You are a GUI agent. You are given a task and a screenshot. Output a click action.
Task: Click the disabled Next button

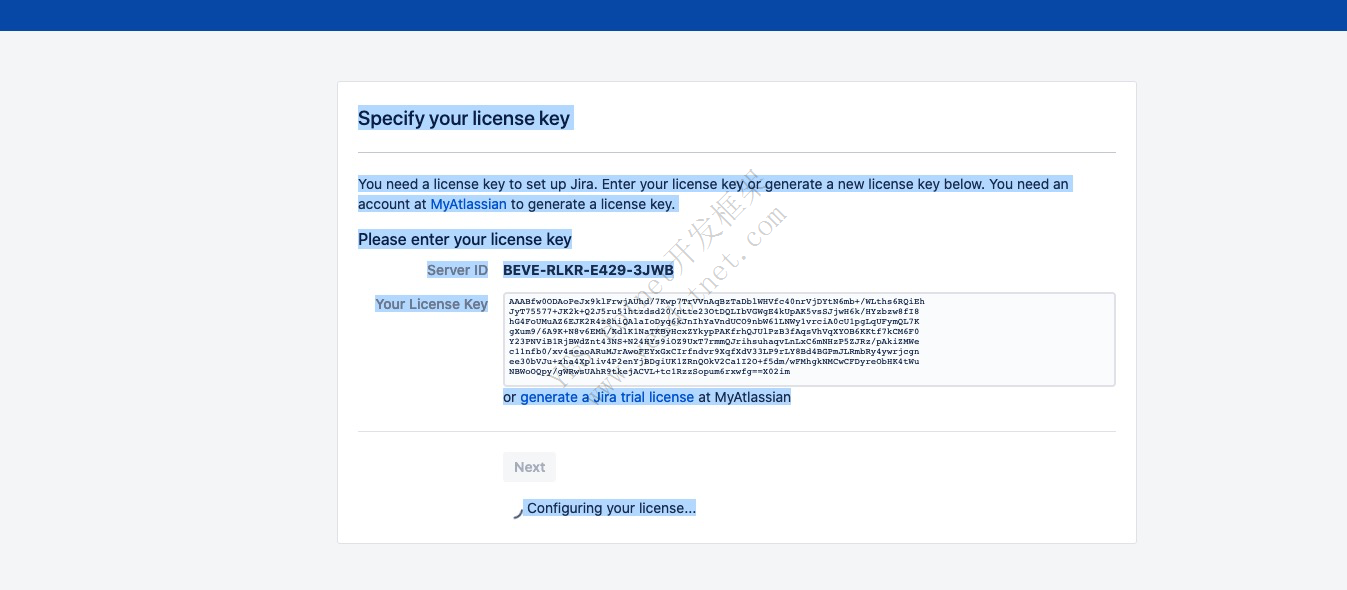529,467
